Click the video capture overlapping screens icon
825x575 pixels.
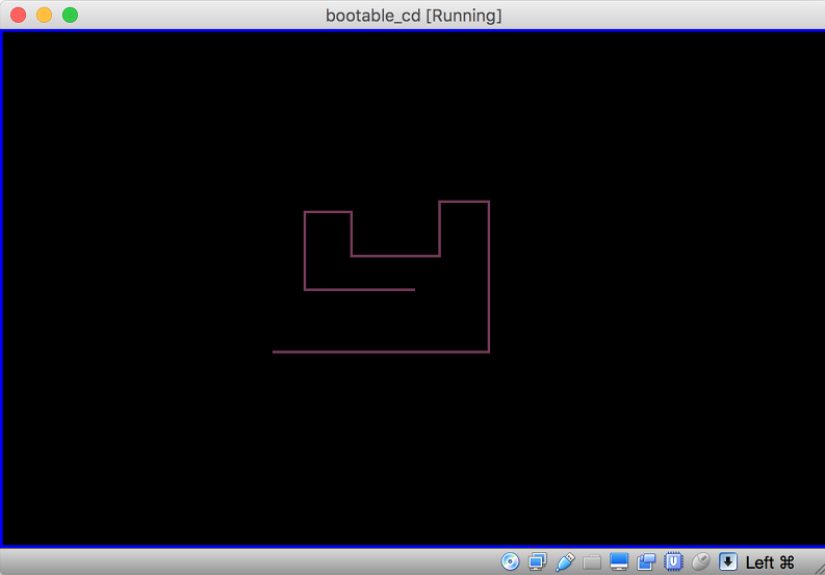(646, 562)
